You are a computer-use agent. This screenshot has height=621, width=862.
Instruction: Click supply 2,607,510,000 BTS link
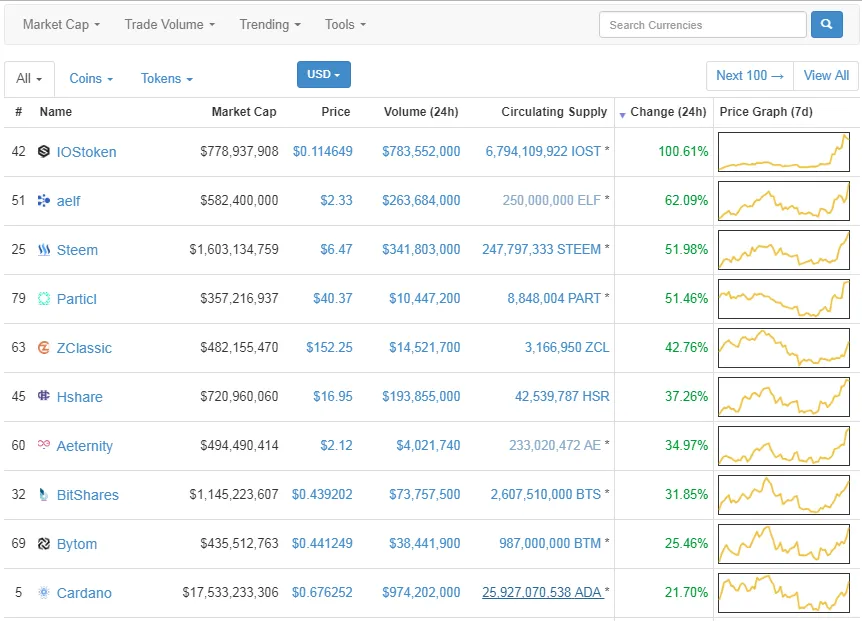click(545, 494)
